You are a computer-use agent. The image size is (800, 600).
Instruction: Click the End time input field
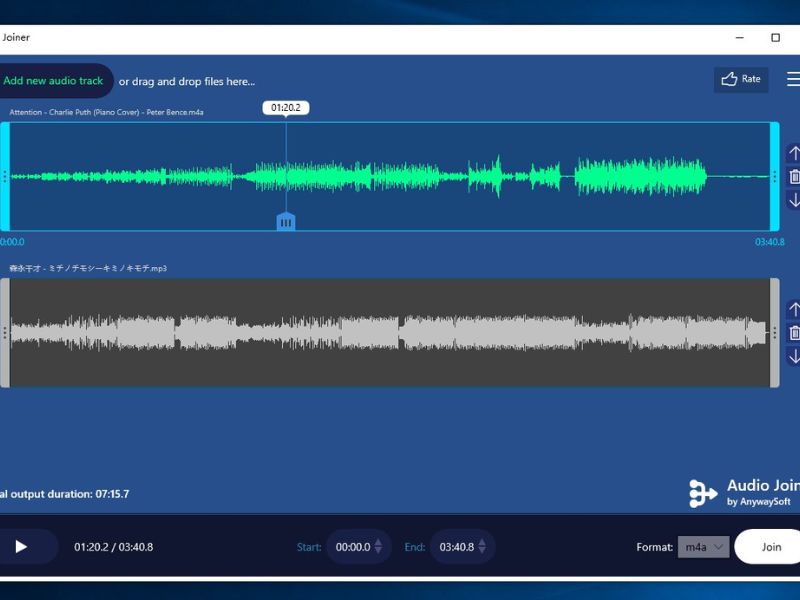(458, 547)
